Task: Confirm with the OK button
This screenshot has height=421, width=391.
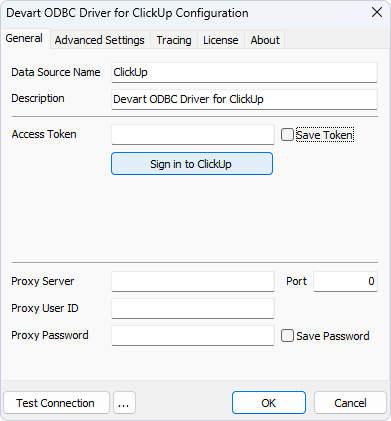Action: [269, 403]
